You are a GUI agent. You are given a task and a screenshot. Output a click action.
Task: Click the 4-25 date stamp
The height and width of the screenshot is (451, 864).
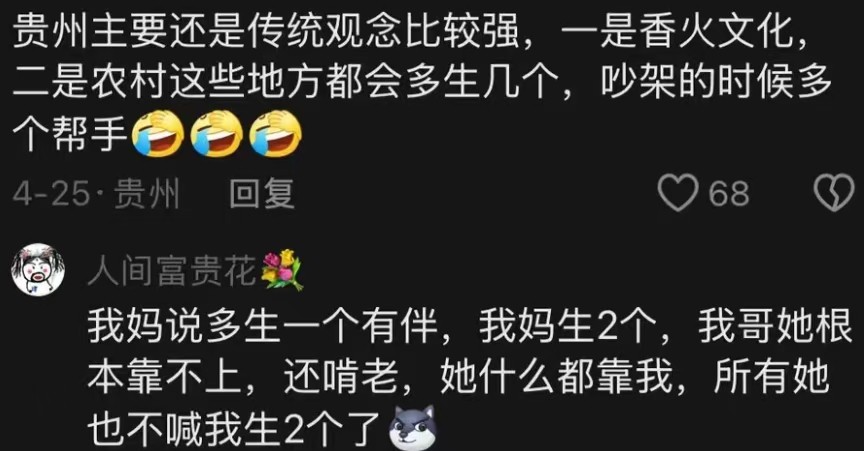tap(51, 194)
